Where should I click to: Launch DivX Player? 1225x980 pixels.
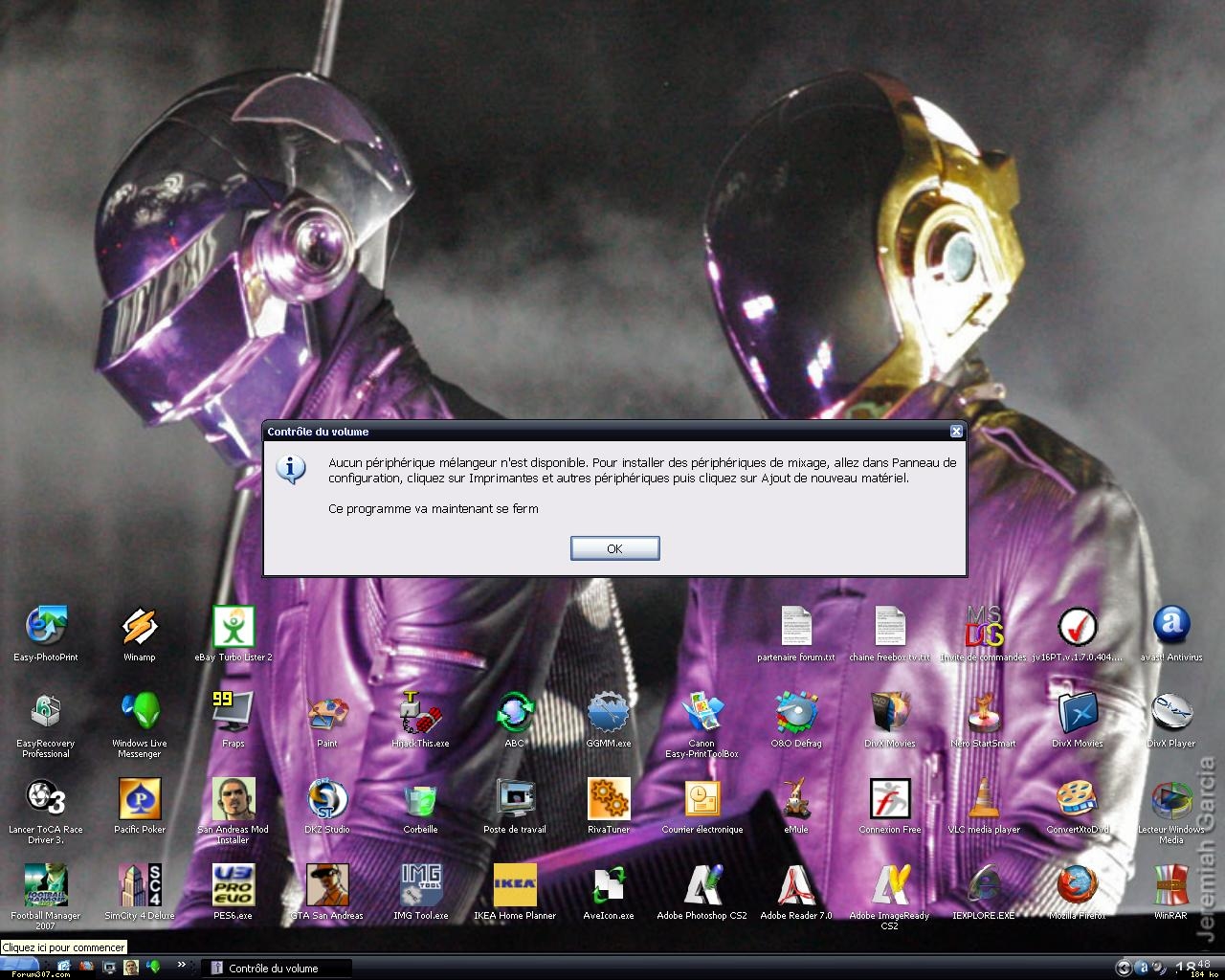(1171, 720)
